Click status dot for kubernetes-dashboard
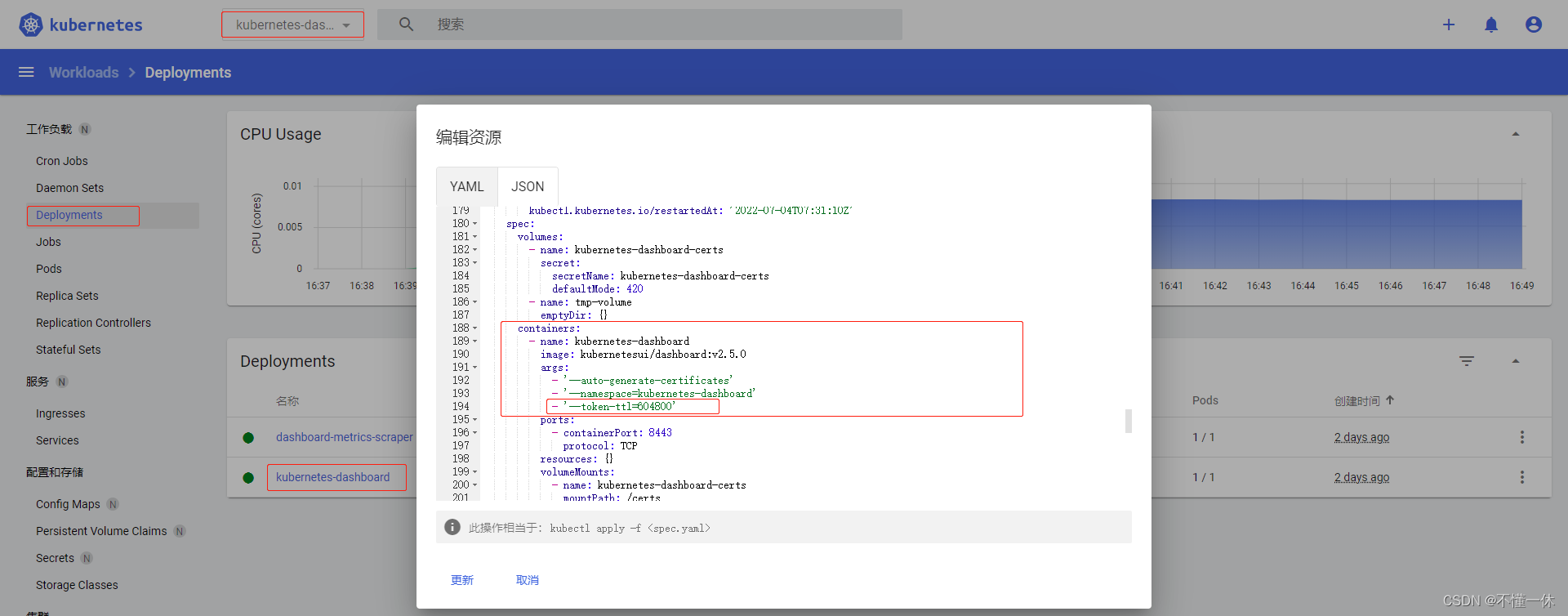The height and width of the screenshot is (616, 1568). pos(248,478)
